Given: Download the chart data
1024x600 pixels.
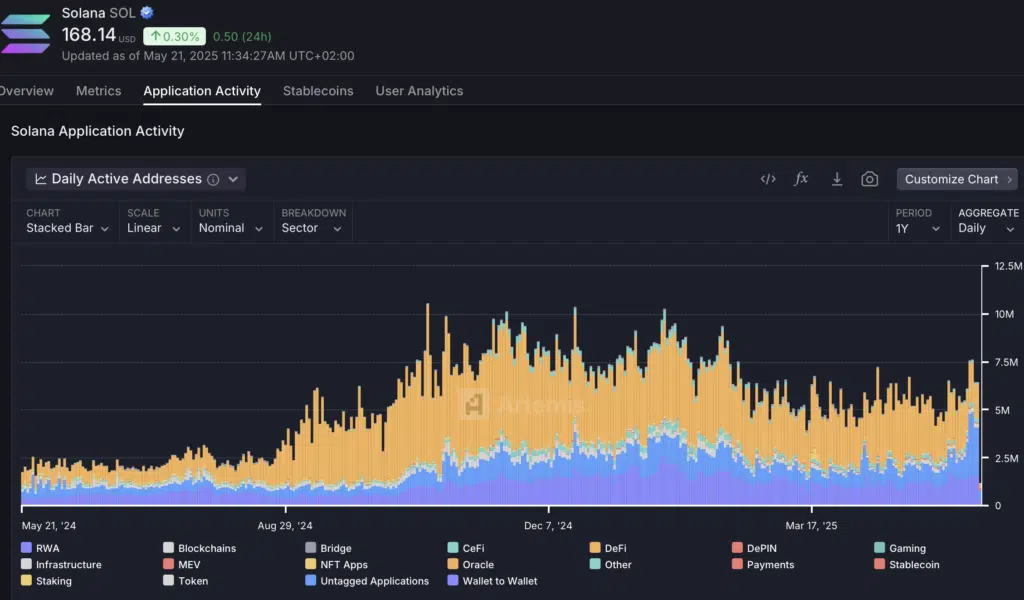Looking at the screenshot, I should 837,179.
